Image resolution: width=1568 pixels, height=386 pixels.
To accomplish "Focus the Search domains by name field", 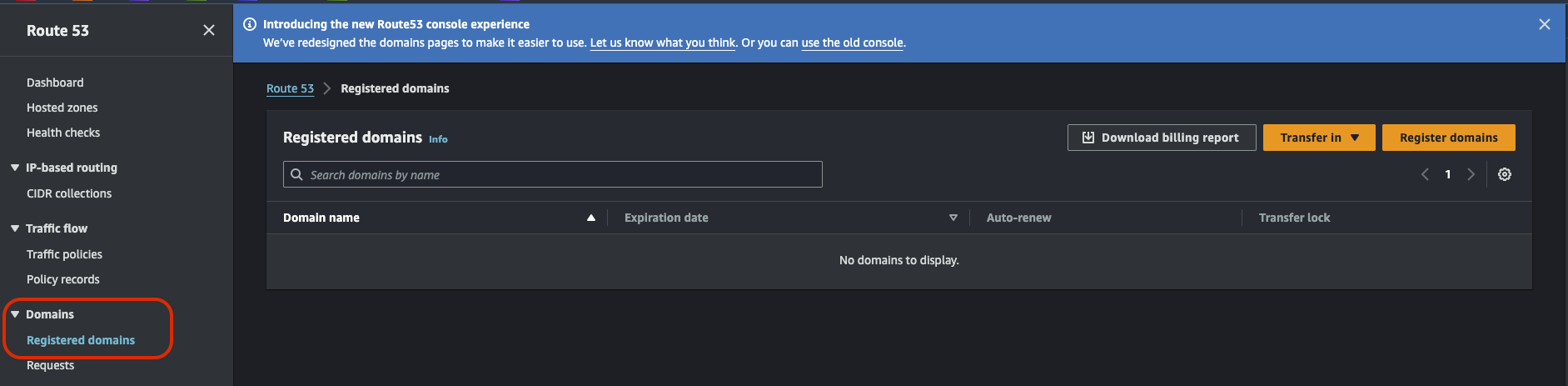I will point(553,174).
